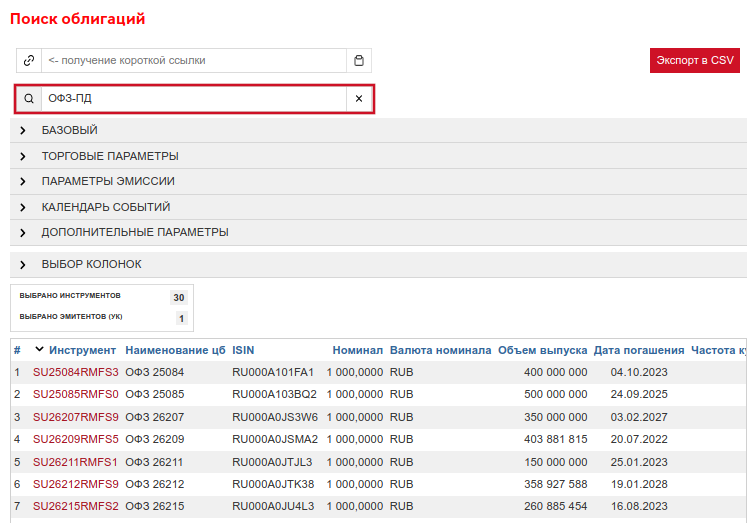Open SU26215RMFS2 instrument link
The width and height of the screenshot is (753, 523).
click(x=75, y=506)
